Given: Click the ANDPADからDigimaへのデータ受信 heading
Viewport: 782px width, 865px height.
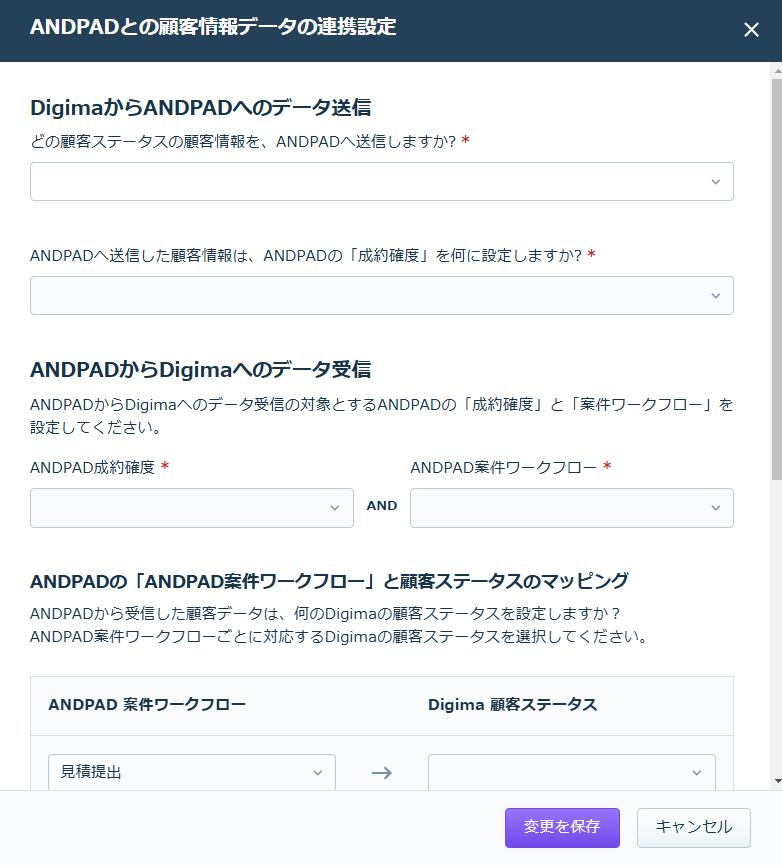Looking at the screenshot, I should [x=201, y=370].
